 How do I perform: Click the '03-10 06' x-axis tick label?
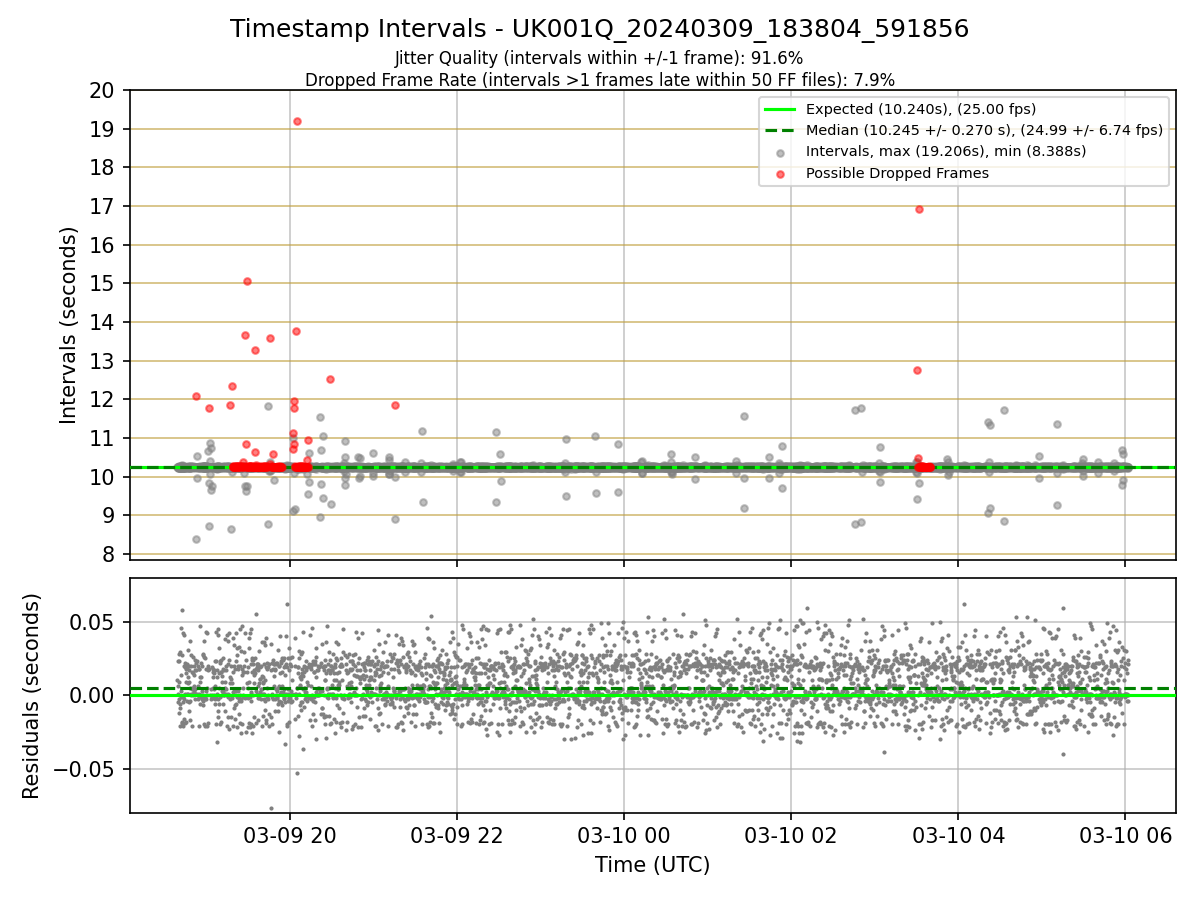[1124, 835]
